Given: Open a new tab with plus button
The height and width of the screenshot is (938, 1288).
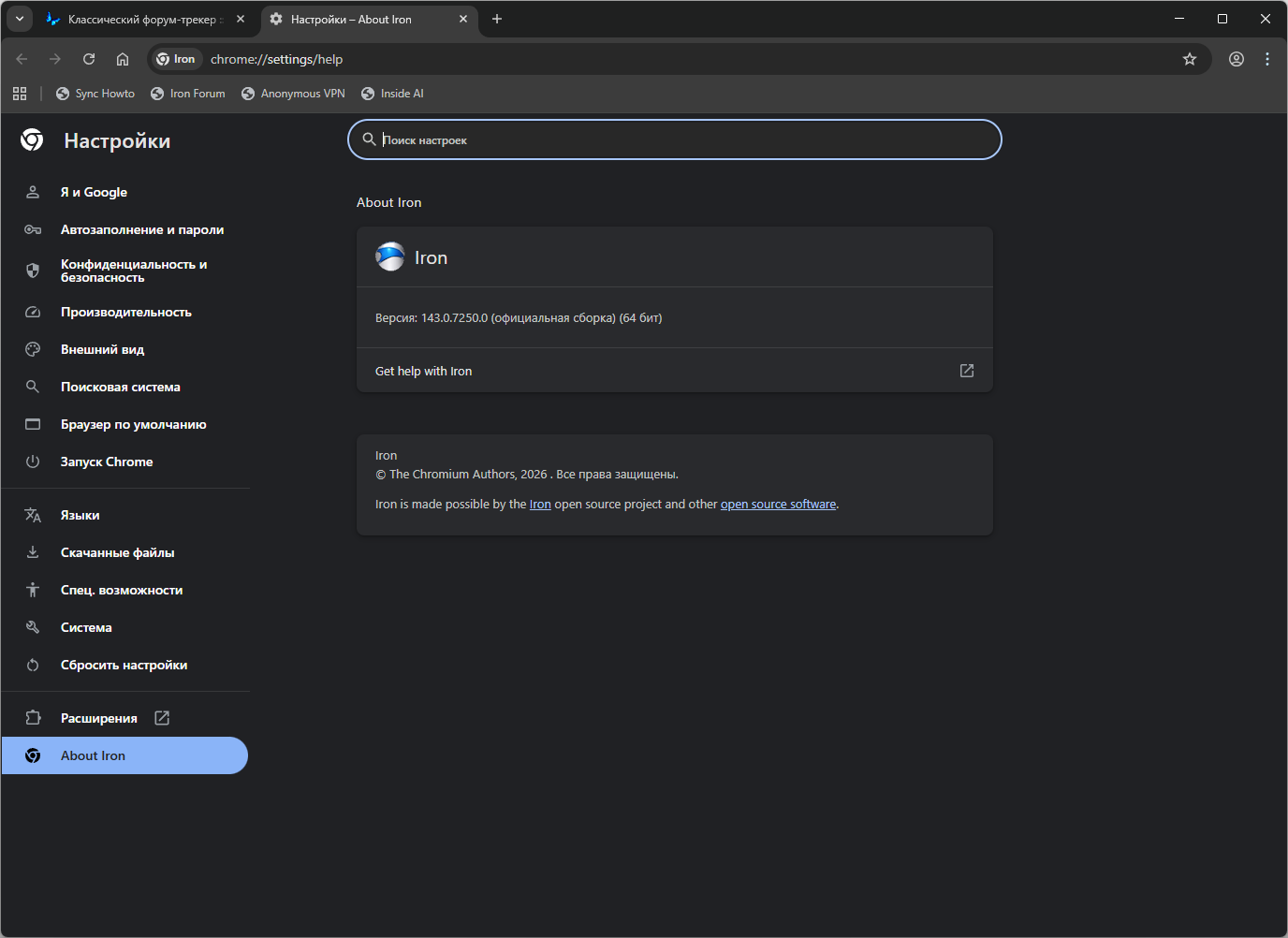Looking at the screenshot, I should (497, 19).
